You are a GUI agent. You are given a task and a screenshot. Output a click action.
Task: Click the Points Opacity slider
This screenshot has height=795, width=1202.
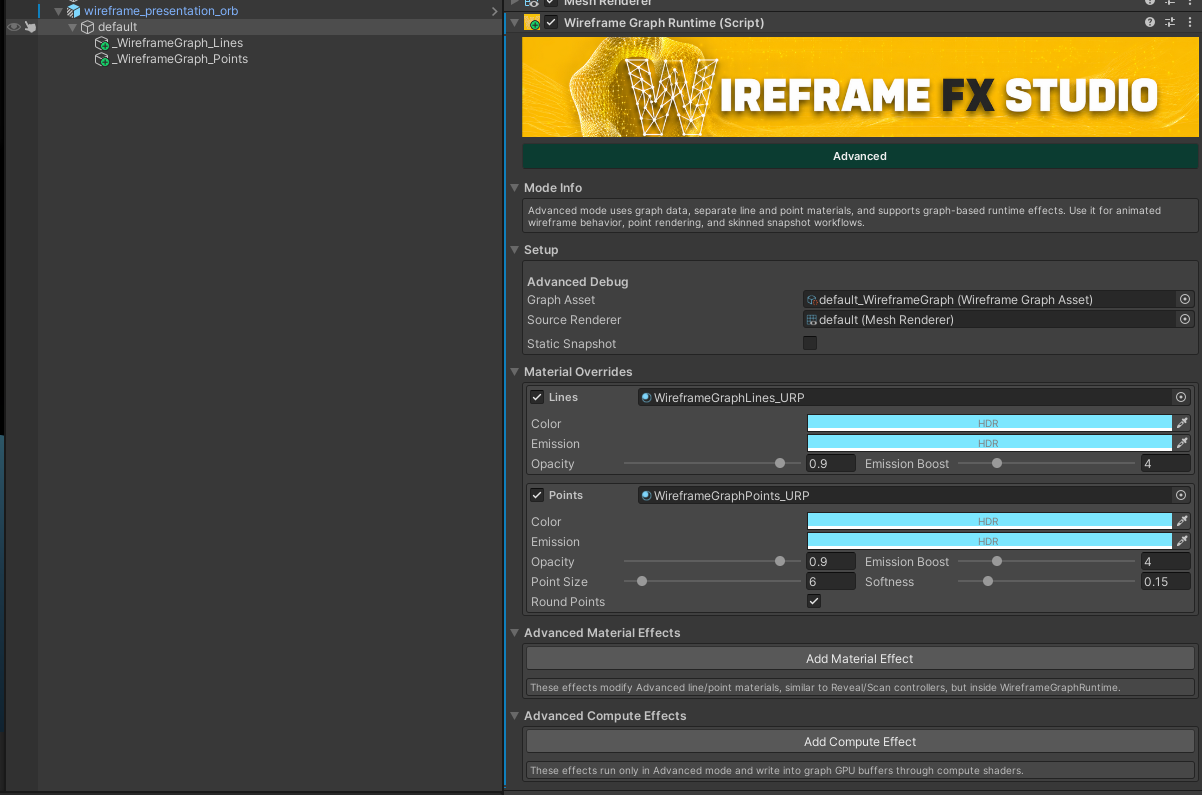click(x=713, y=561)
